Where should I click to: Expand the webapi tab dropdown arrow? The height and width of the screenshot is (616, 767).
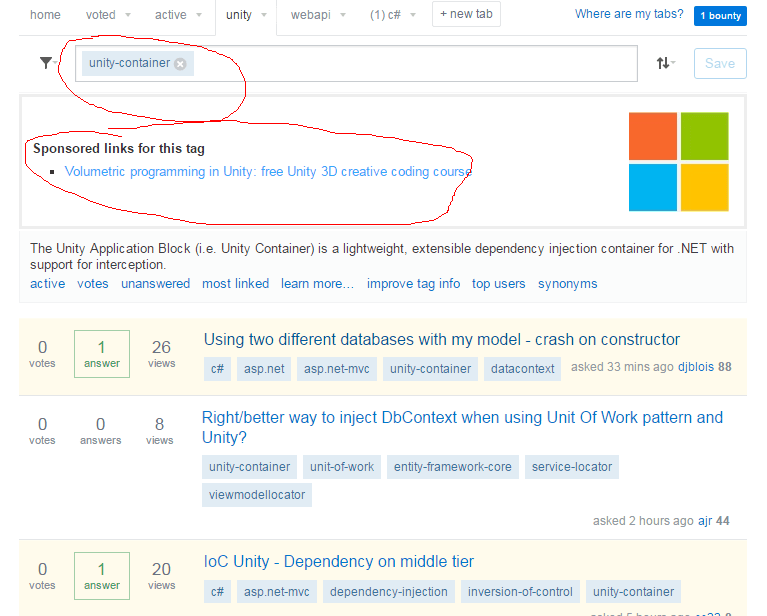(x=343, y=15)
